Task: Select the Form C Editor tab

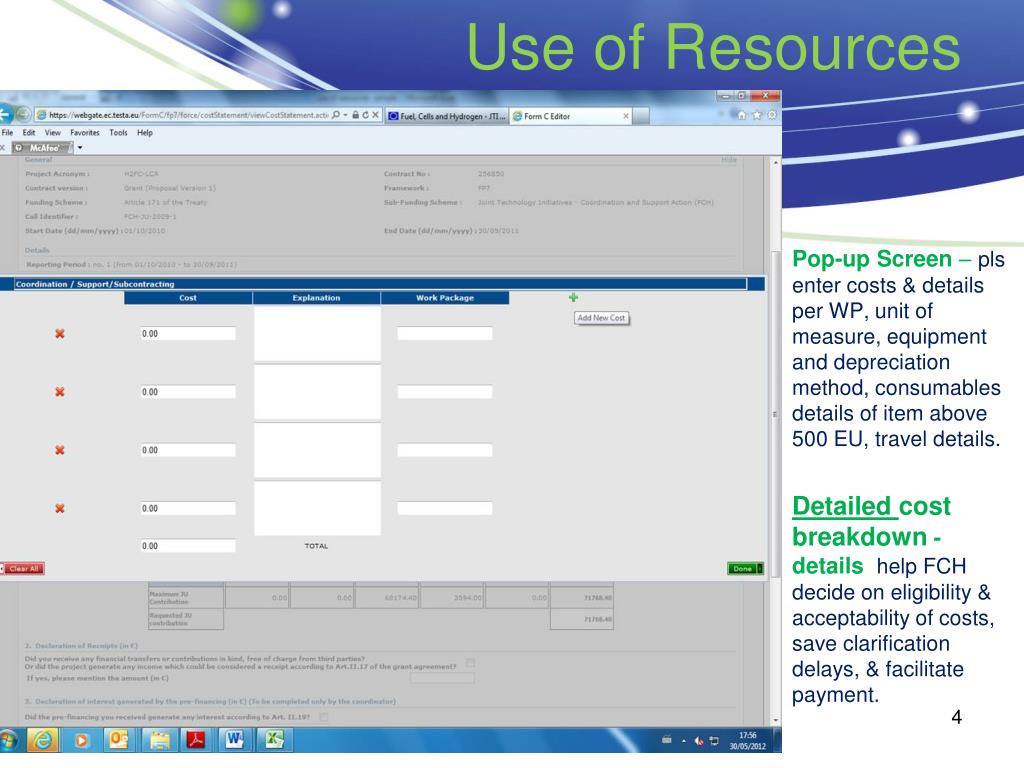Action: (x=569, y=116)
